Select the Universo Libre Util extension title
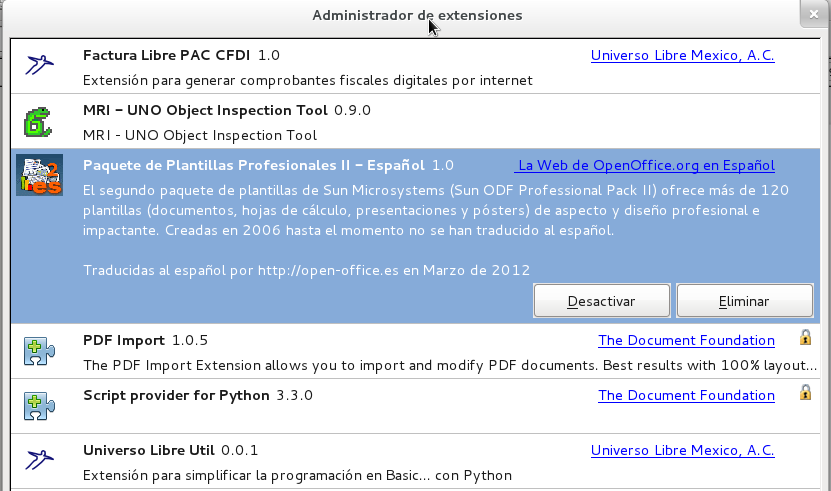This screenshot has width=831, height=491. pyautogui.click(x=149, y=450)
